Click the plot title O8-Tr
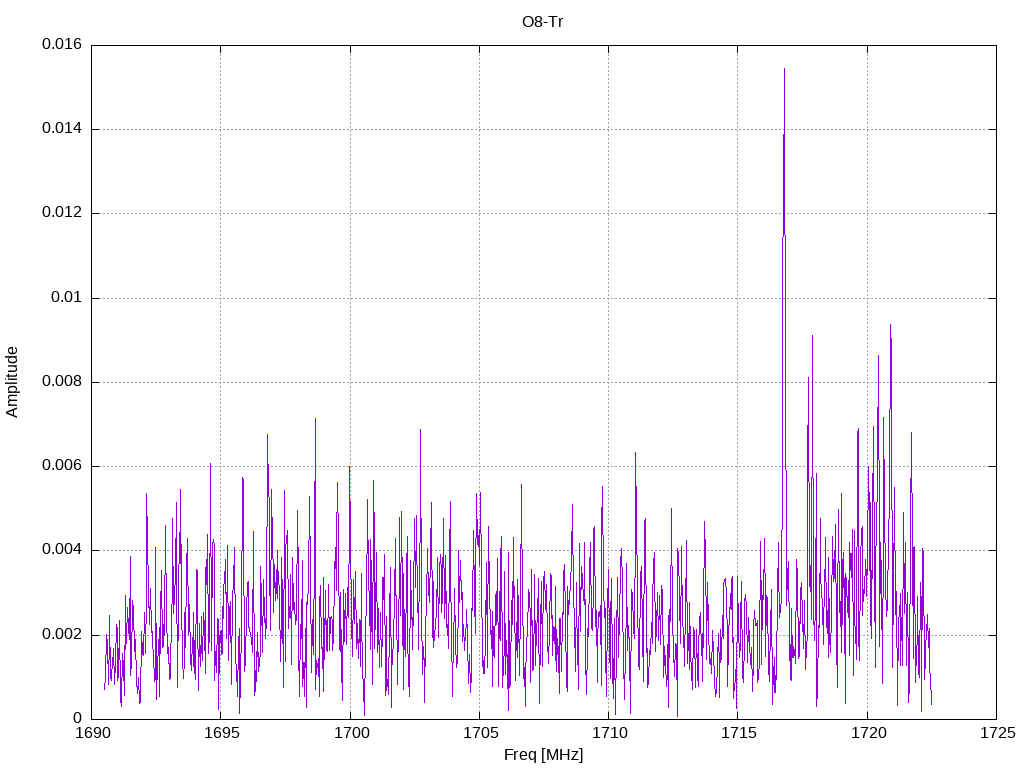 click(x=542, y=22)
